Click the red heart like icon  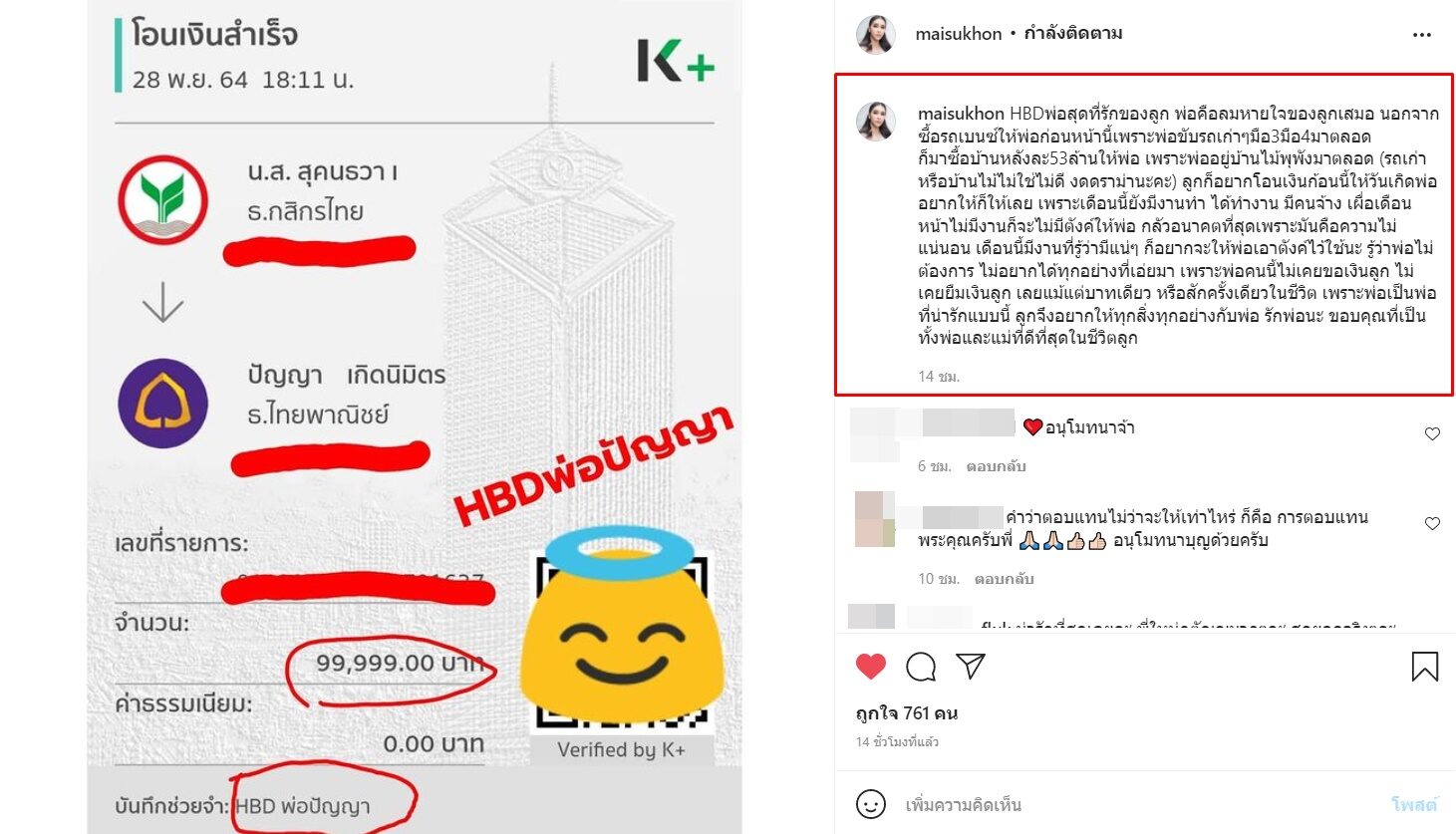[x=871, y=667]
